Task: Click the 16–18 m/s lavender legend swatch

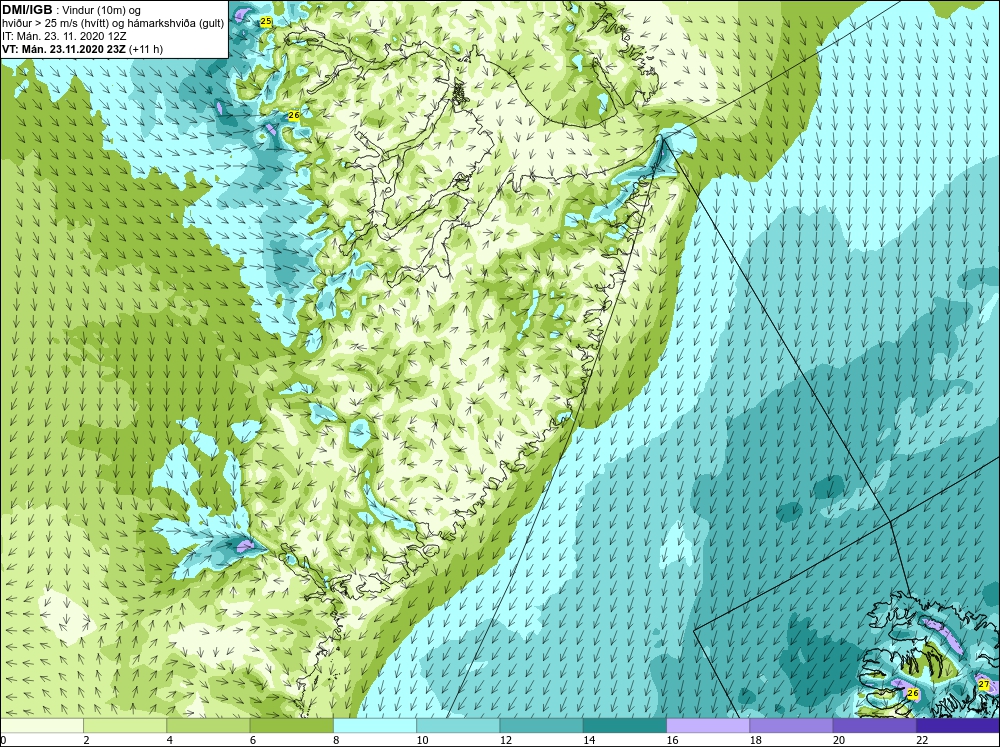Action: click(708, 726)
